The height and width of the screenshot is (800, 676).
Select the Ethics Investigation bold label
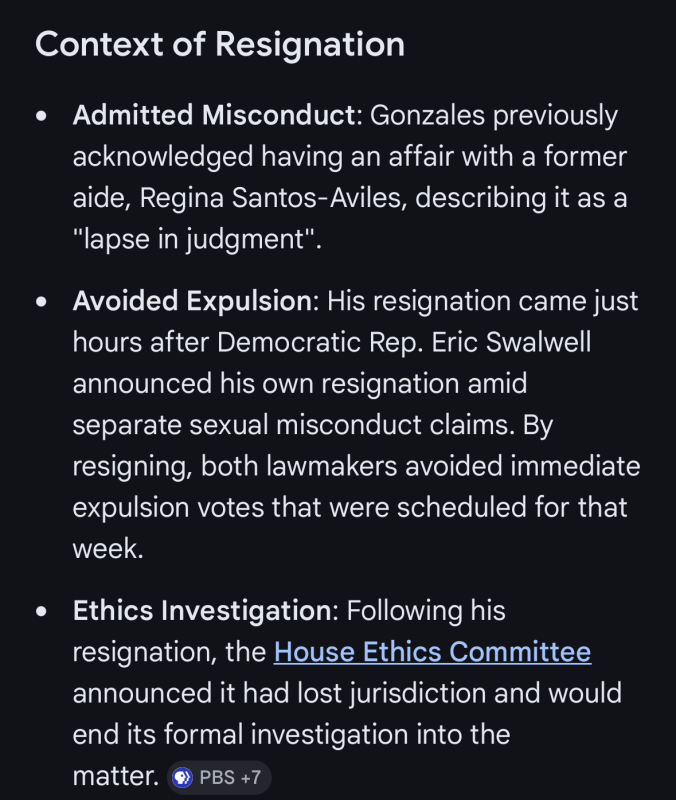(203, 610)
